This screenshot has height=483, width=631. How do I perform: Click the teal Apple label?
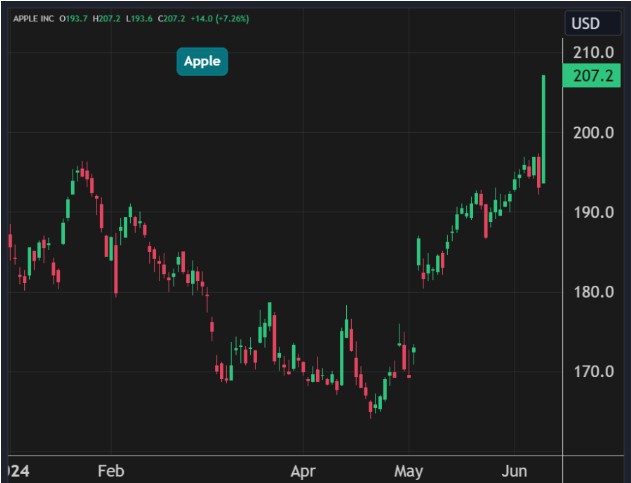point(202,61)
